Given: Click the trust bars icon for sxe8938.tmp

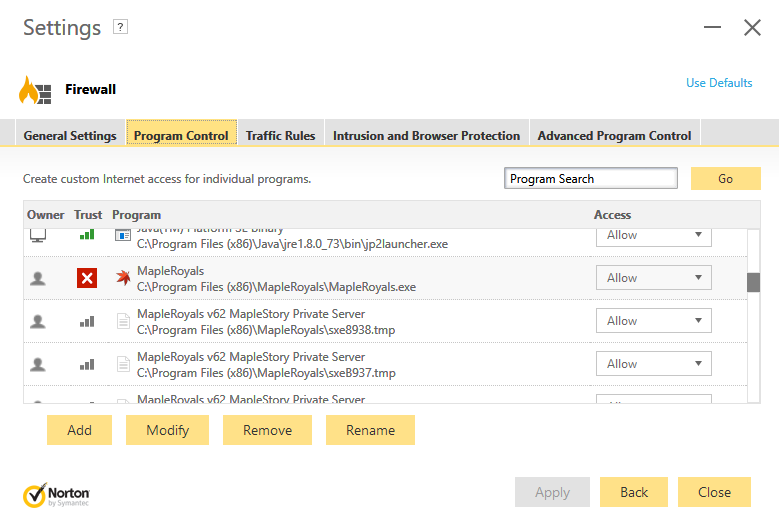Looking at the screenshot, I should [x=87, y=321].
